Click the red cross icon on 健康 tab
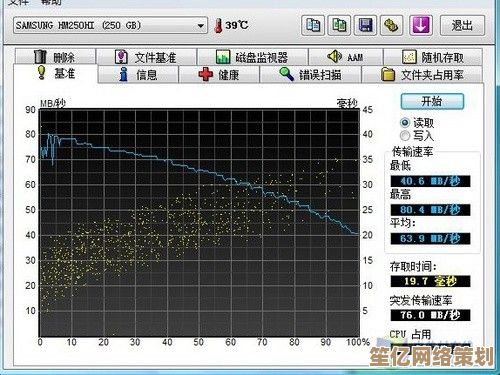Screen dimensions: 500x375 (x=205, y=74)
